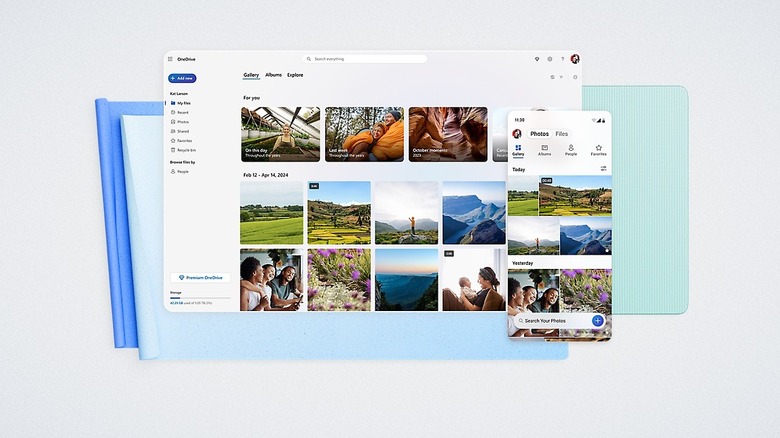This screenshot has width=780, height=438.
Task: Tap the People icon in mobile app
Action: [571, 150]
